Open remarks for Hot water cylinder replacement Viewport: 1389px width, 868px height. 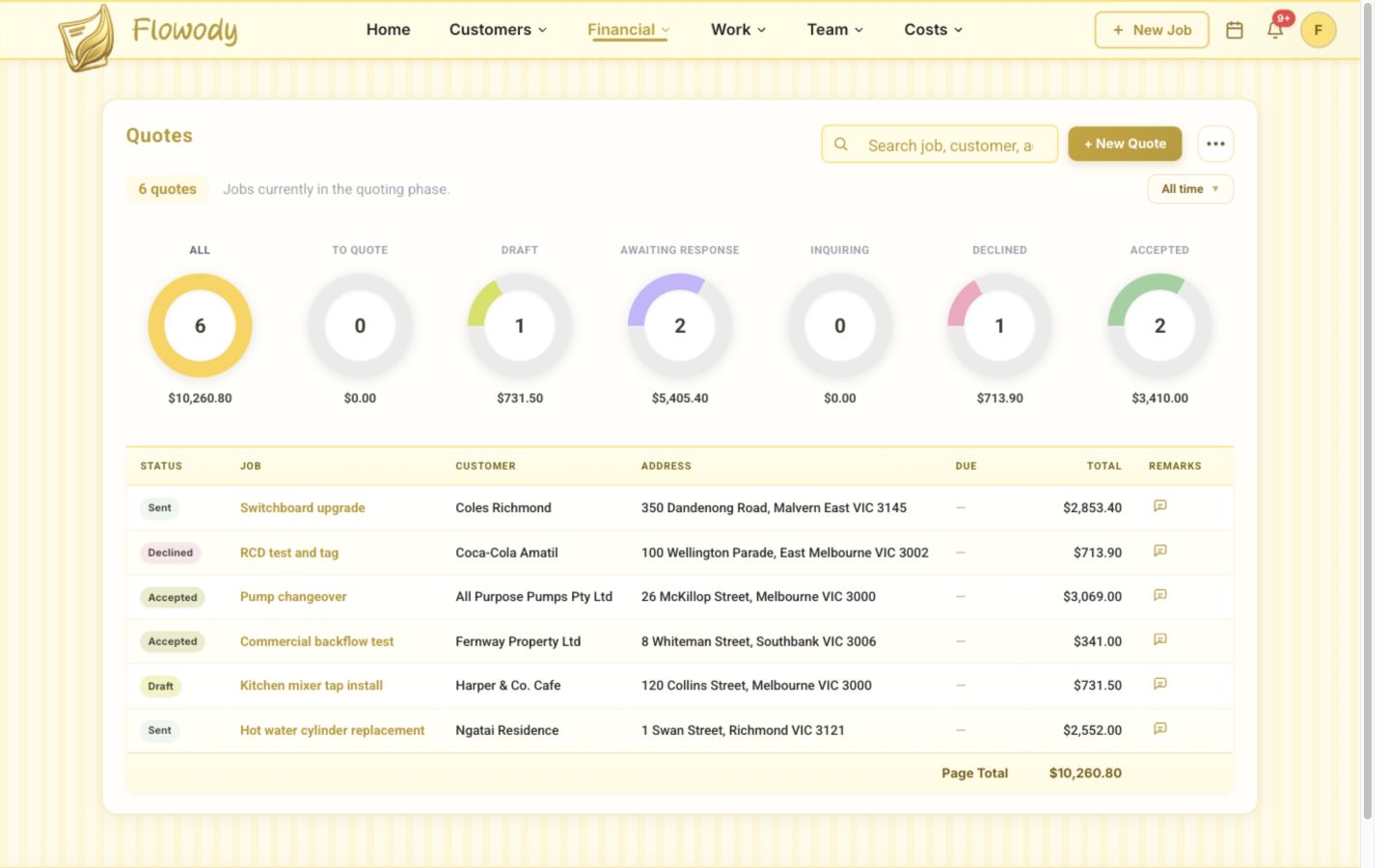(1160, 729)
